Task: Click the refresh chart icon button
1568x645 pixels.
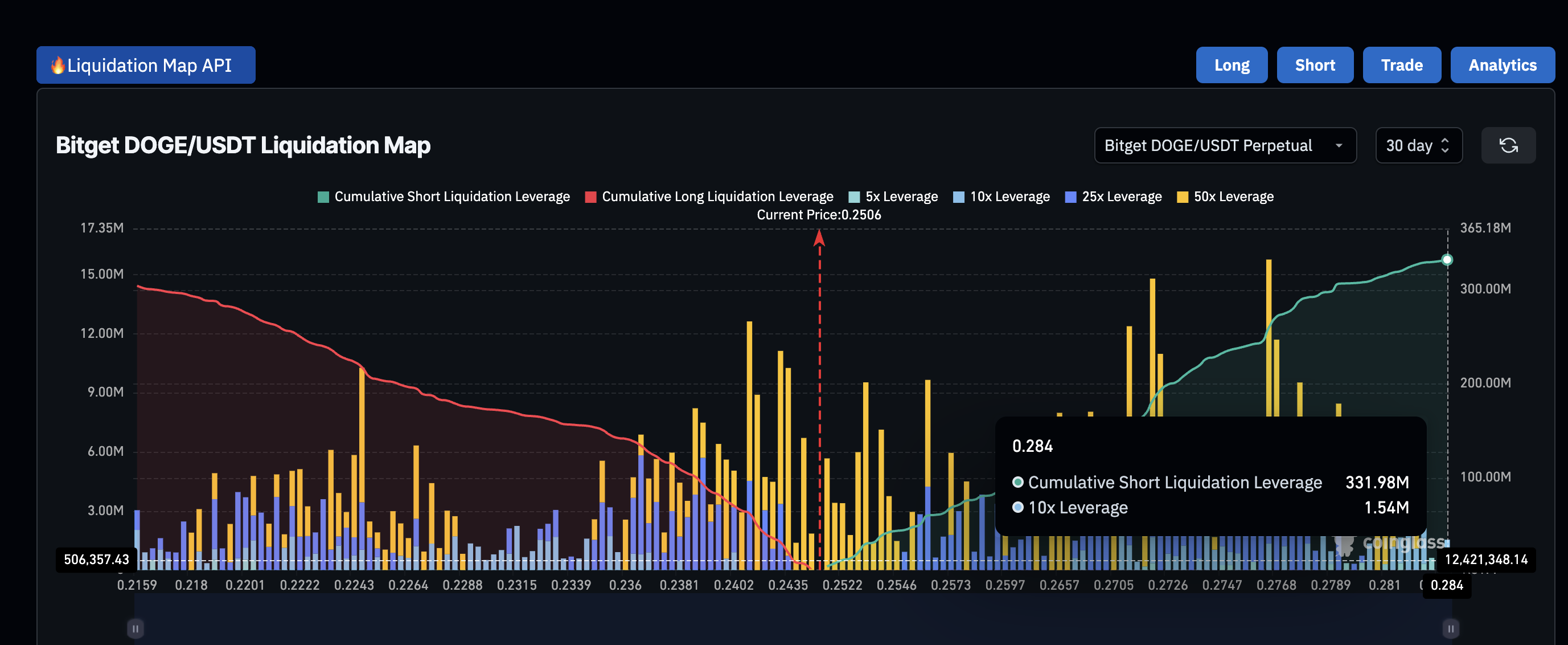Action: [x=1508, y=145]
